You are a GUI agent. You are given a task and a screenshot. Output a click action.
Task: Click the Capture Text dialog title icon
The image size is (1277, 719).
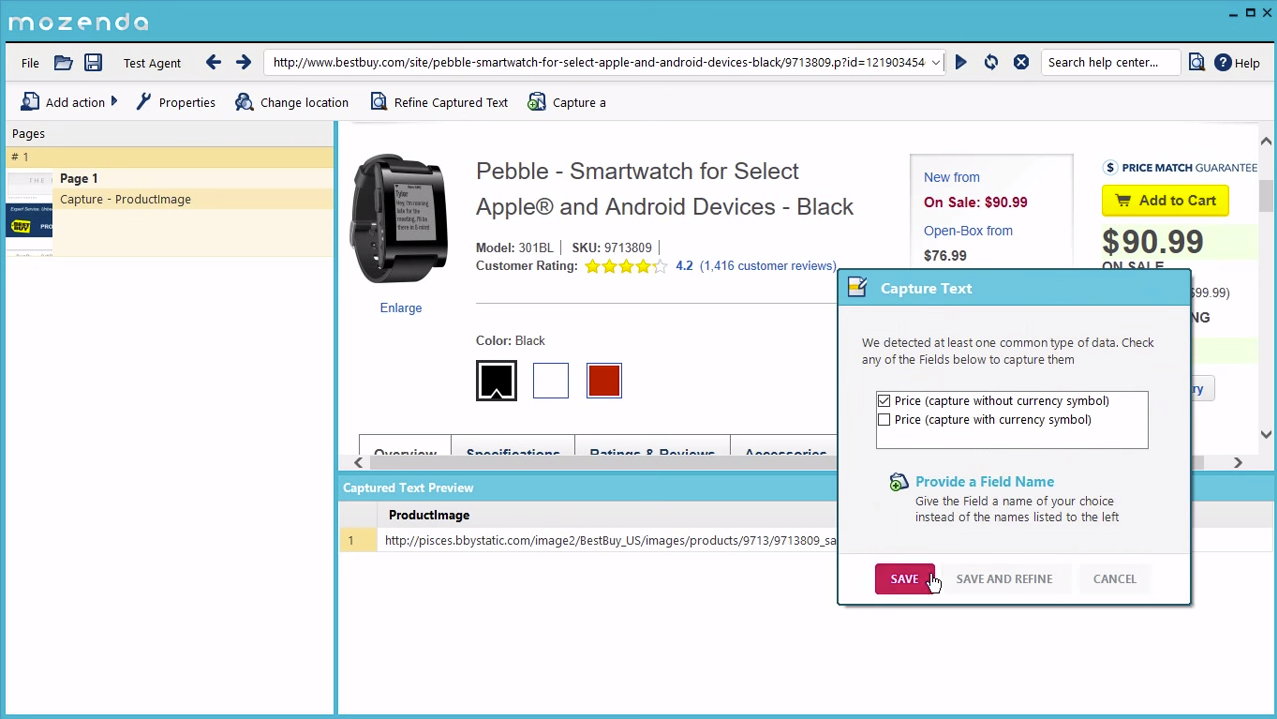(x=857, y=288)
